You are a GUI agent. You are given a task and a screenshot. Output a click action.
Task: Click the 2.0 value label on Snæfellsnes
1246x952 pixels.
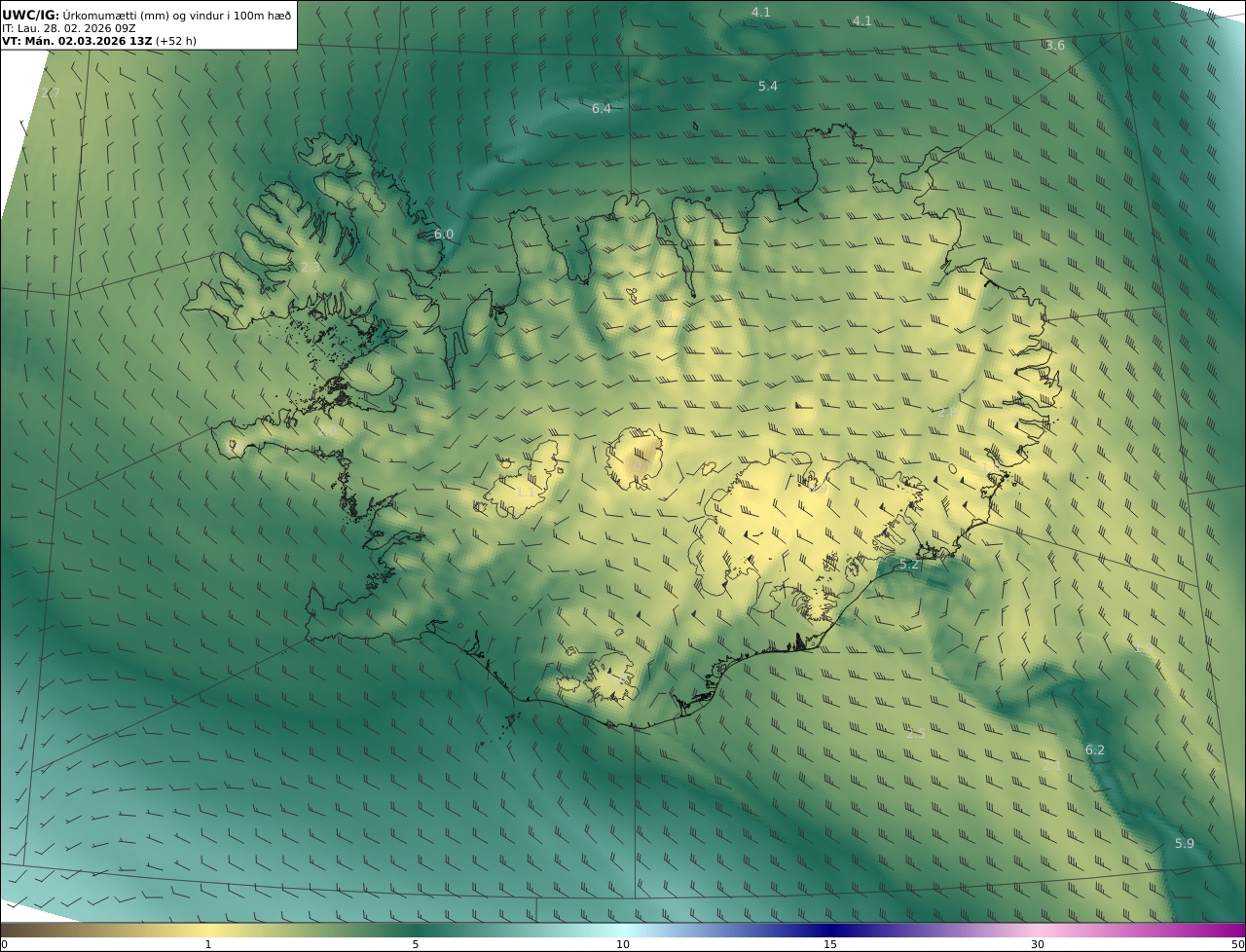point(328,430)
